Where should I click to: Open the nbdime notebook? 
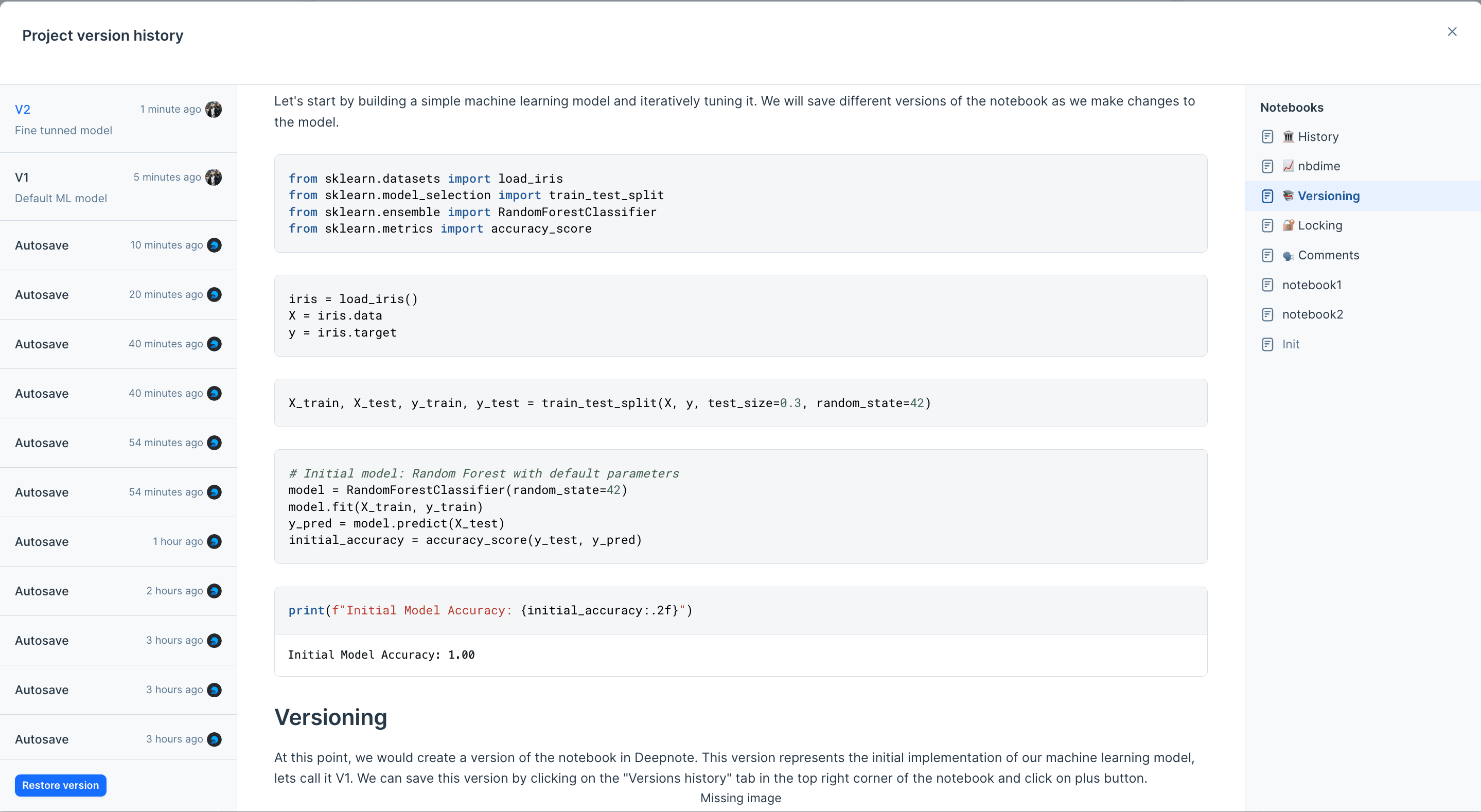click(1318, 166)
